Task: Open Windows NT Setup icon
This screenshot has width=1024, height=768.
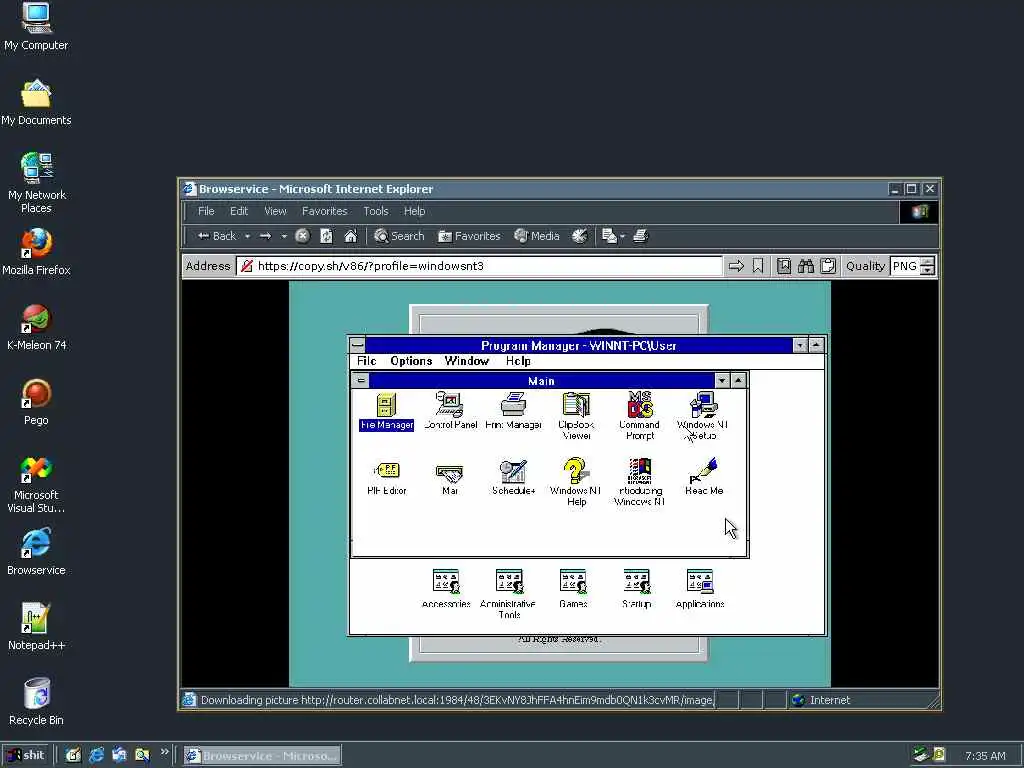Action: 703,416
